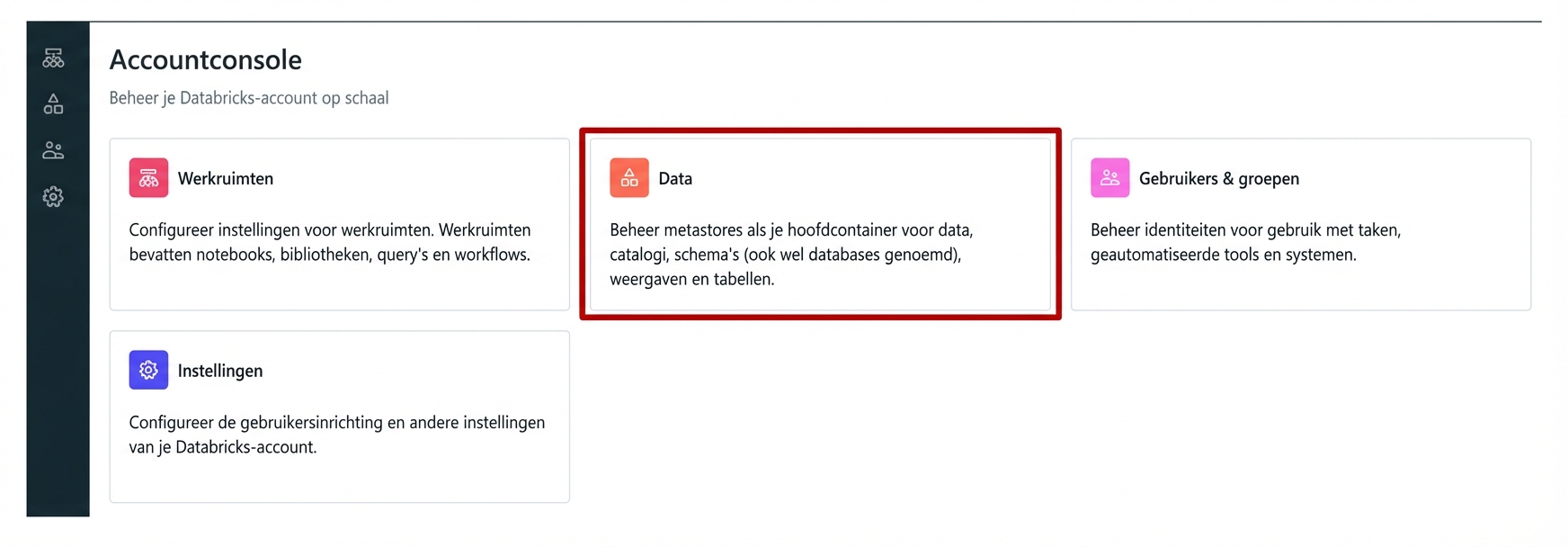The height and width of the screenshot is (547, 1568).
Task: Click the purple Instellingen gear card icon
Action: (x=149, y=370)
